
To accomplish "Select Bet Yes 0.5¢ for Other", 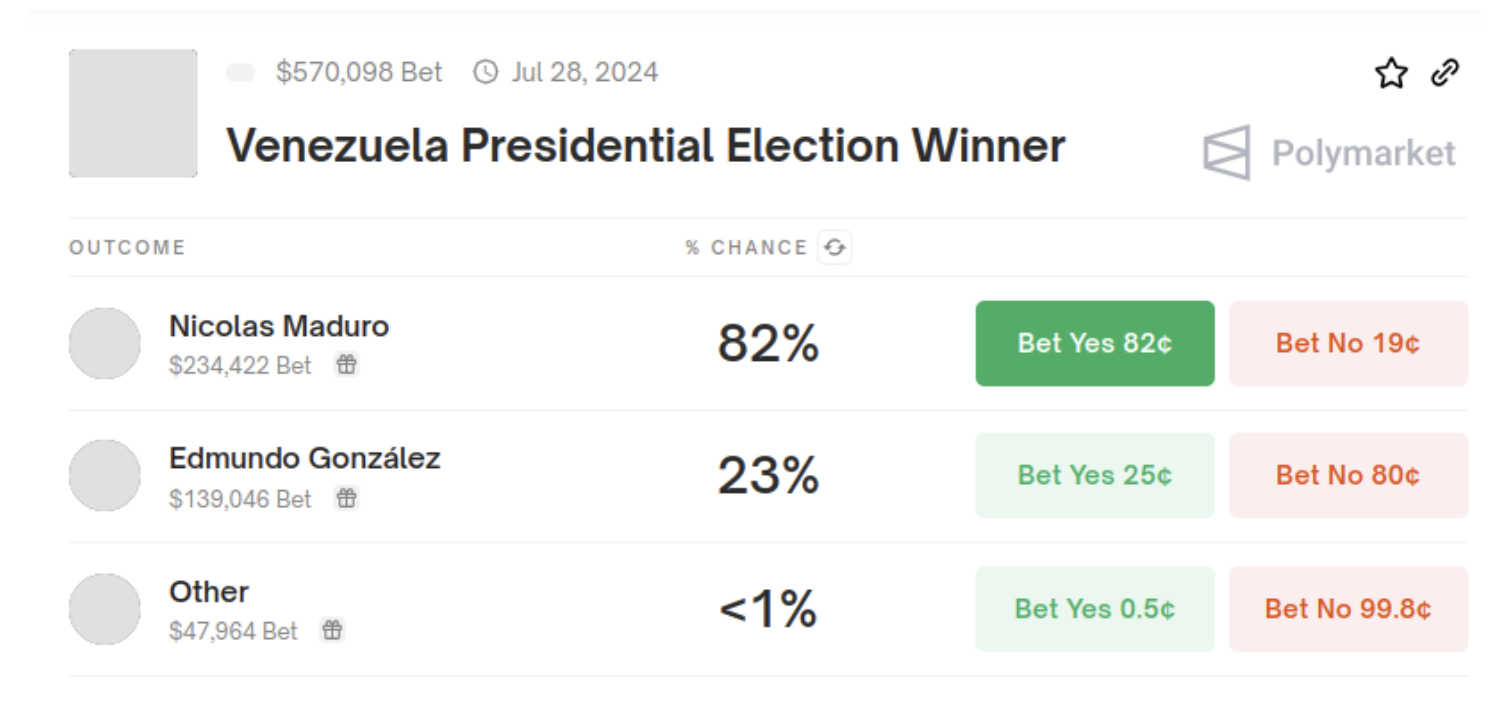I will click(1094, 609).
